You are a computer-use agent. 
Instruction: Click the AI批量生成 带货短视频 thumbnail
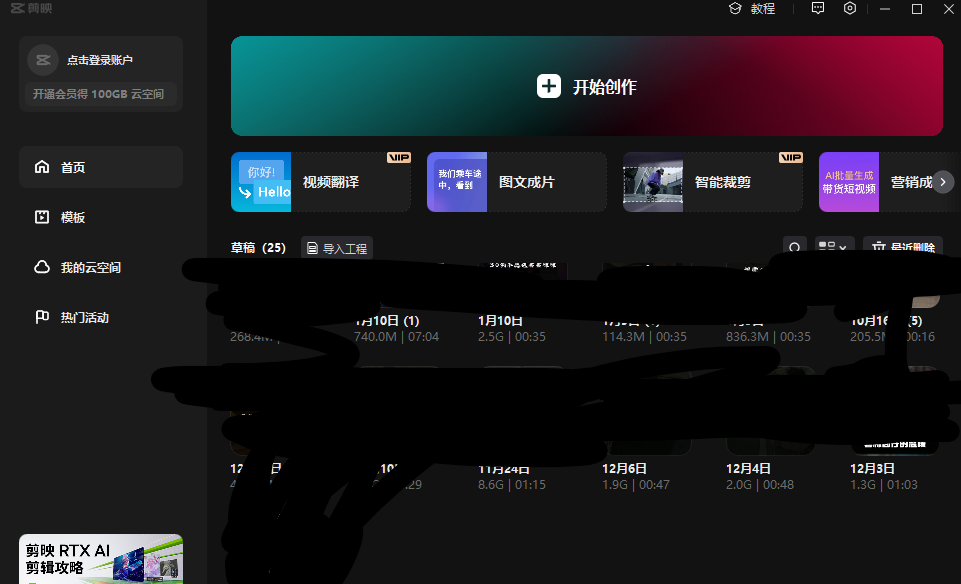(849, 182)
